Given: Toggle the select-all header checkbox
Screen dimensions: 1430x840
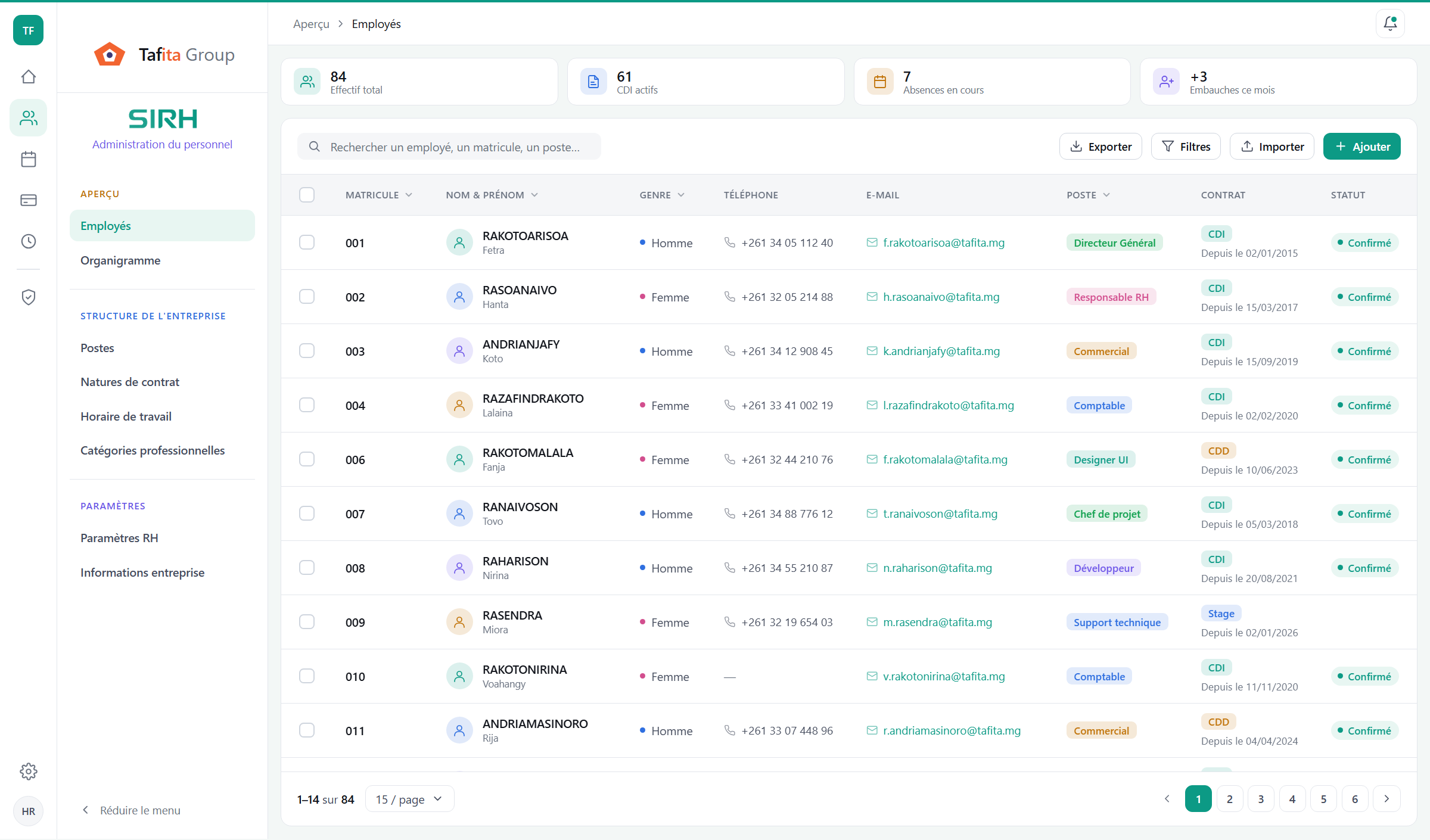Looking at the screenshot, I should click(307, 195).
